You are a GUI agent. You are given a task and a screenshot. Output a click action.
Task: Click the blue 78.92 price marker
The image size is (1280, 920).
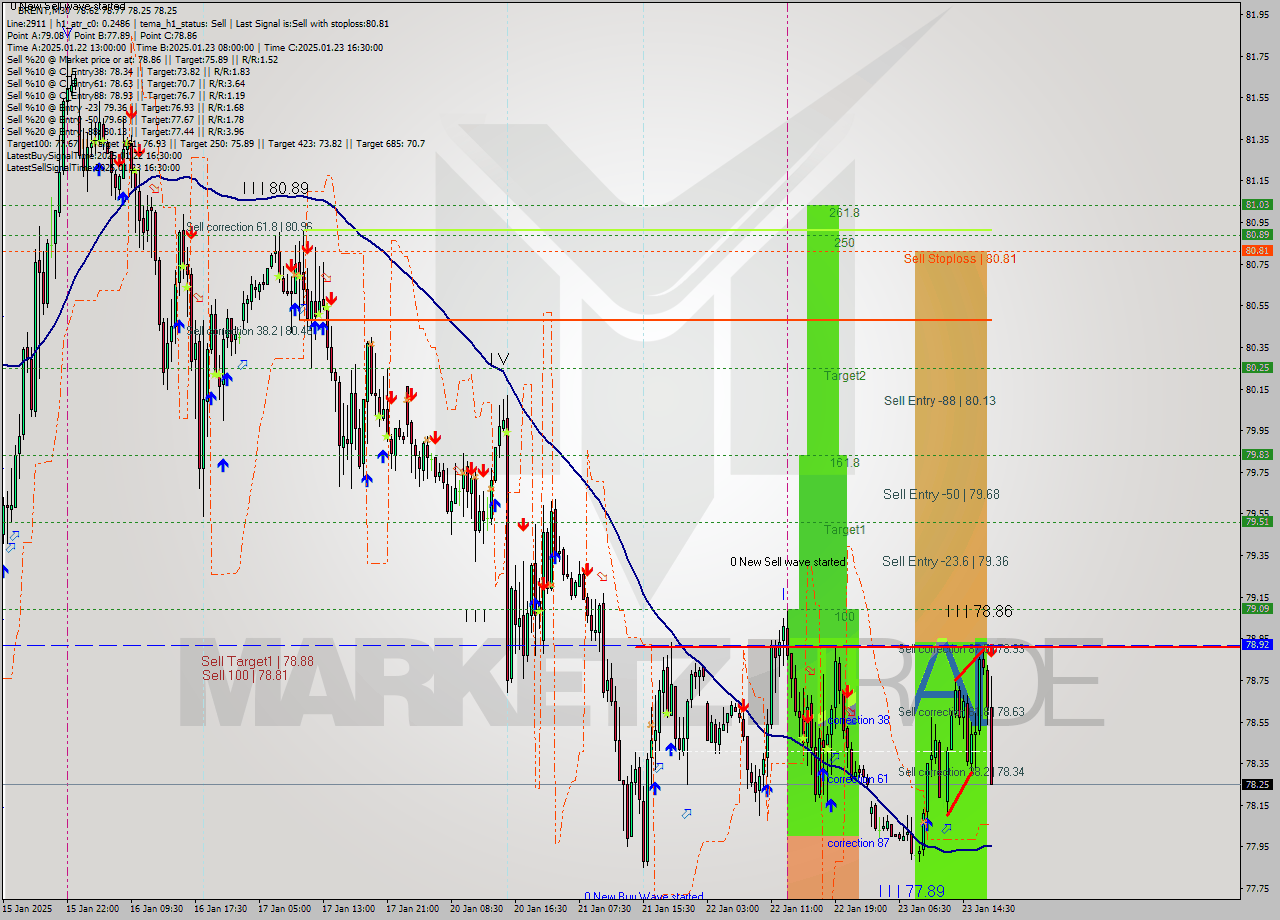[1257, 644]
